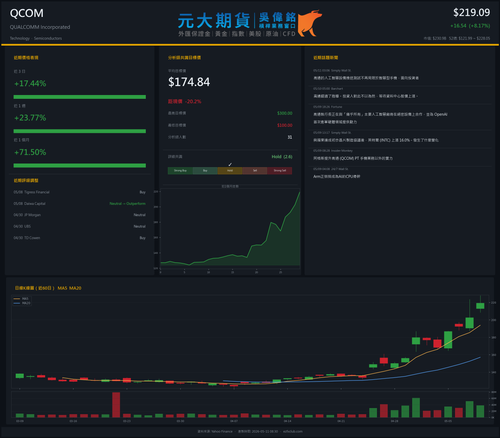Viewport: 500px width, 438px height.
Task: Select the UBS rating row
Action: pos(80,226)
